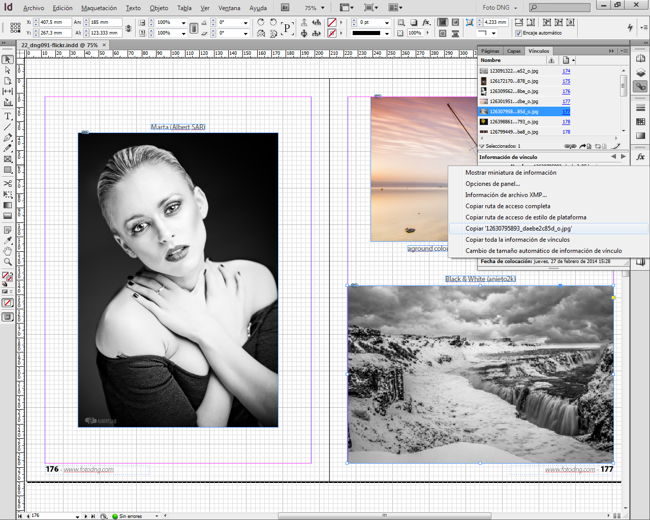
Task: Open the Pages panel icon in the dock
Action: pos(640,59)
